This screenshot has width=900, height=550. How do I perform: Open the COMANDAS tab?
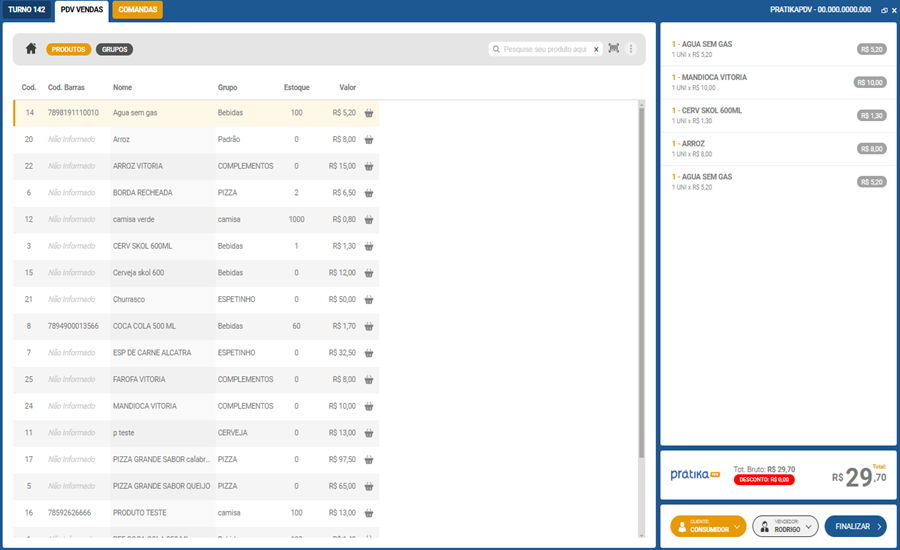tap(137, 10)
